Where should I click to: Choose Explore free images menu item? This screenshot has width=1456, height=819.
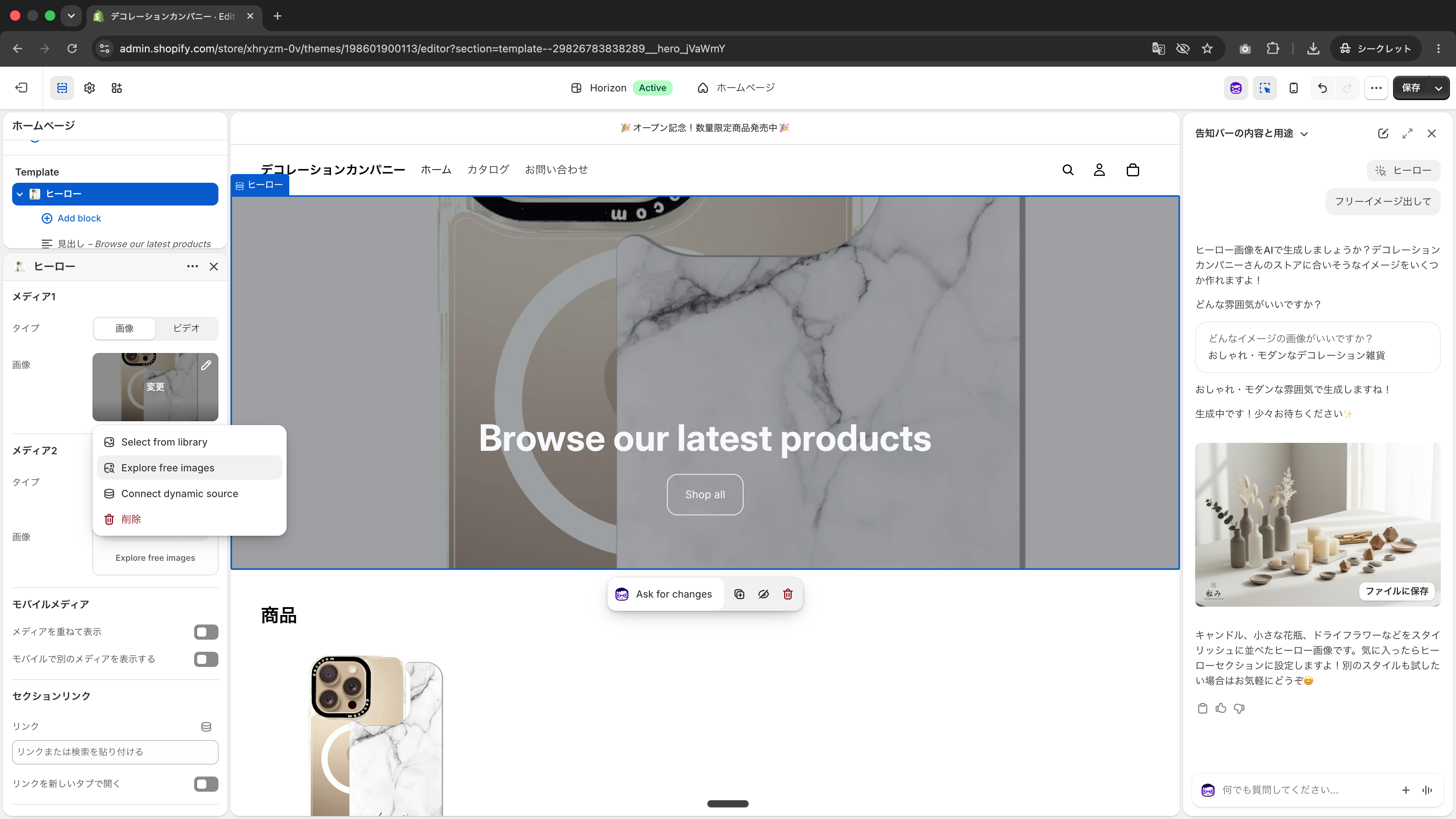coord(189,468)
